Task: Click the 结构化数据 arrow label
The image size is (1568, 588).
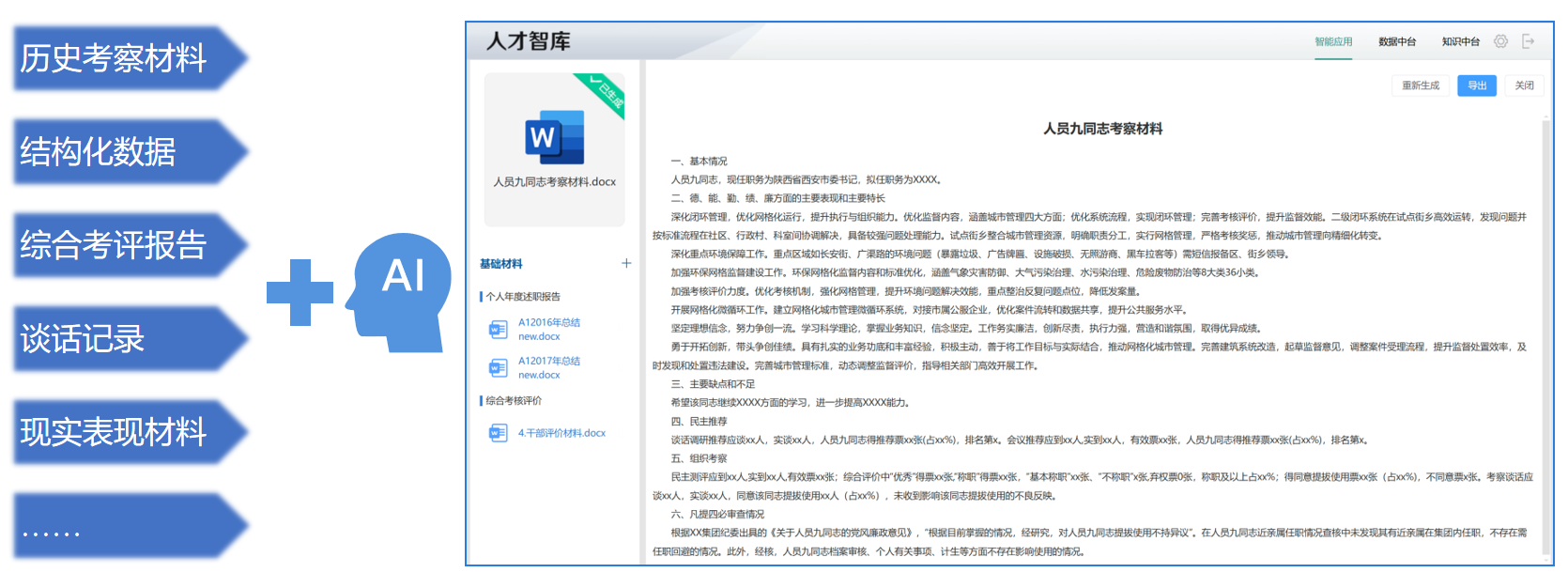Action: click(x=131, y=151)
